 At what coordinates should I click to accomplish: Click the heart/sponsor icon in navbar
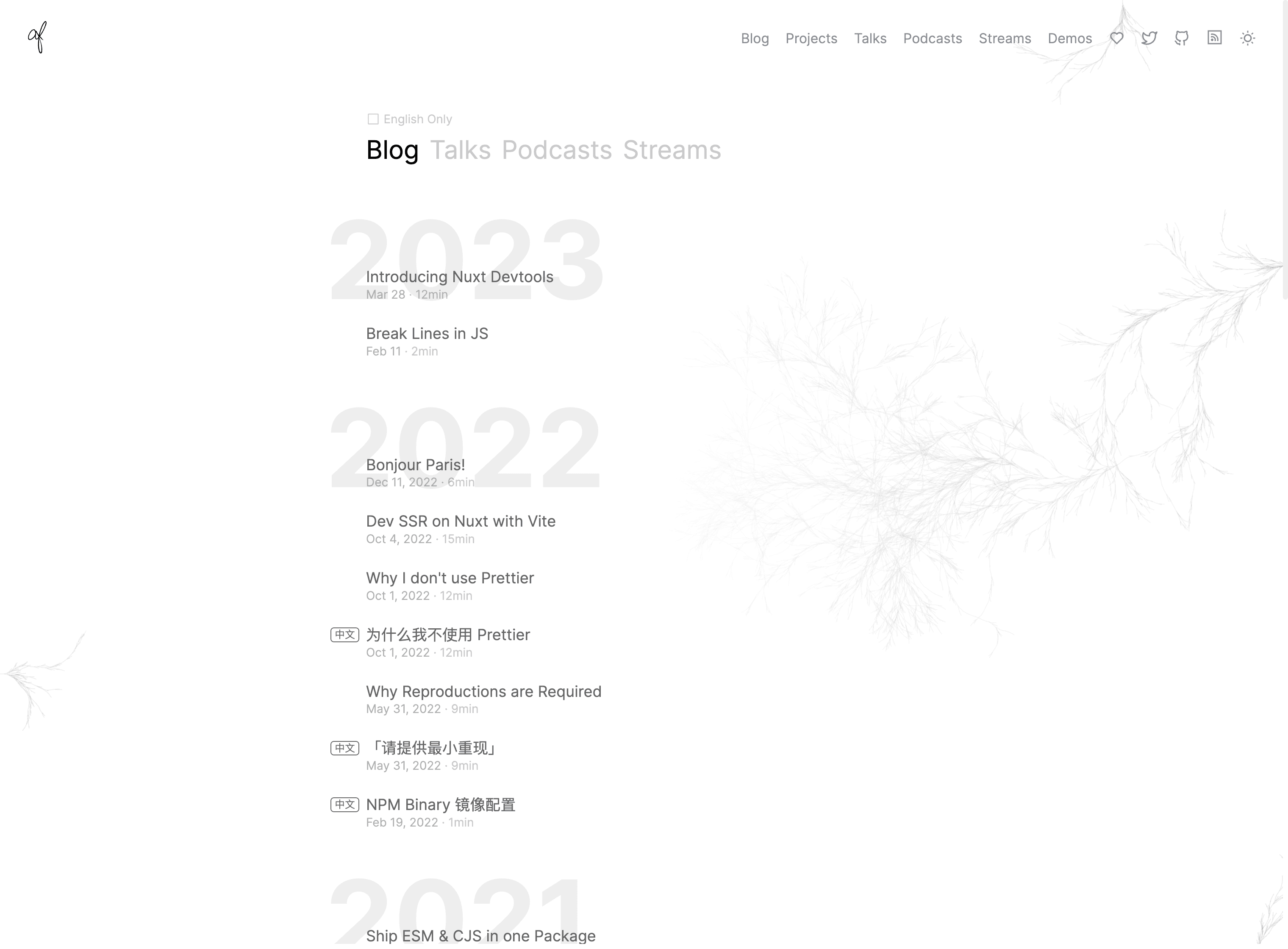[x=1117, y=38]
